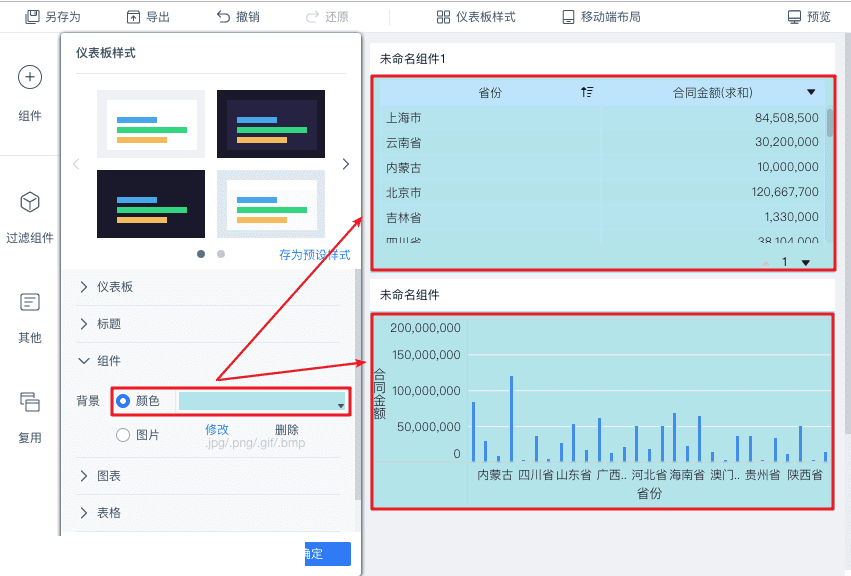851x576 pixels.
Task: Click the 云南省 table row
Action: coord(602,142)
